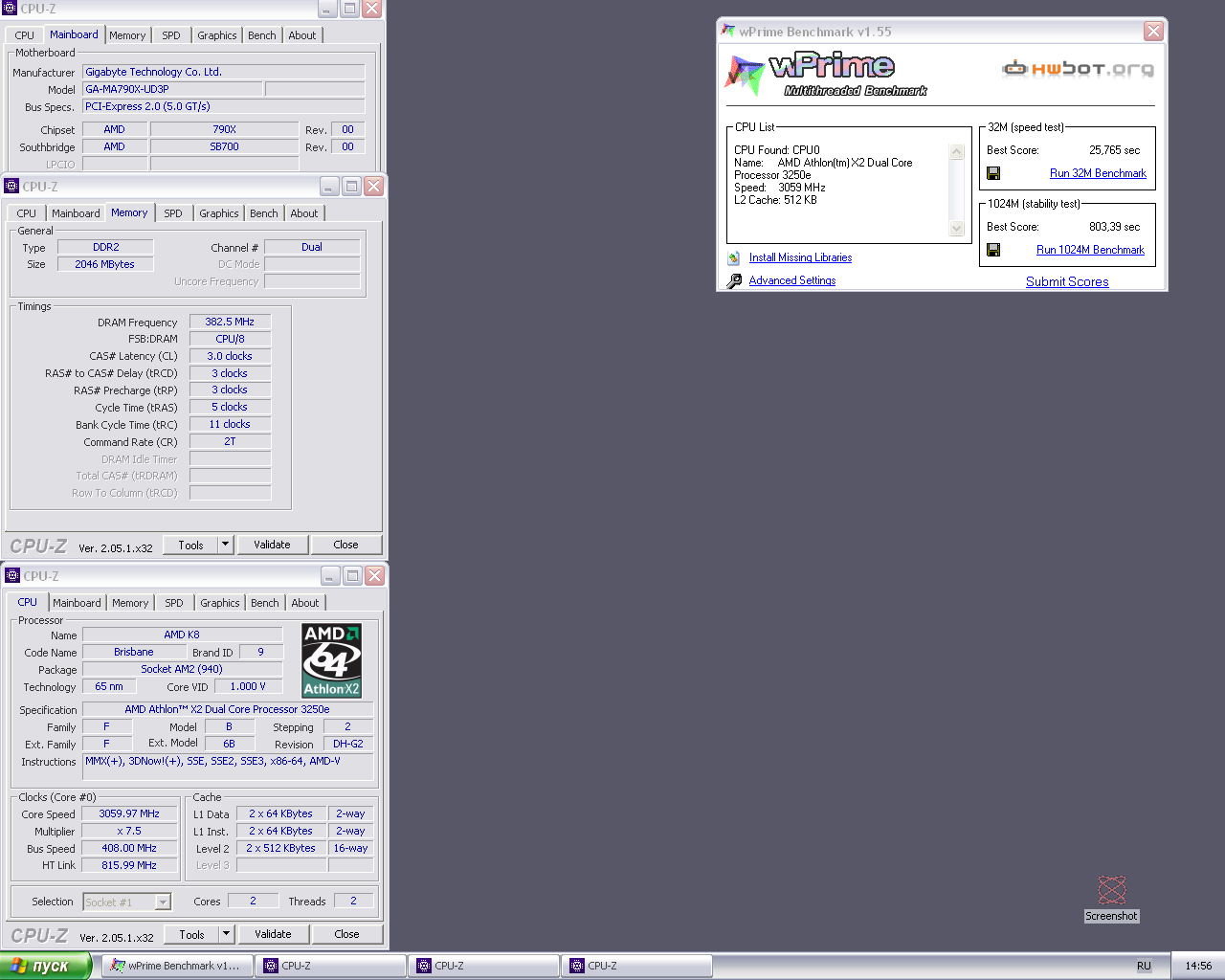
Task: Open Memory tab in CPU window
Action: pos(130,603)
